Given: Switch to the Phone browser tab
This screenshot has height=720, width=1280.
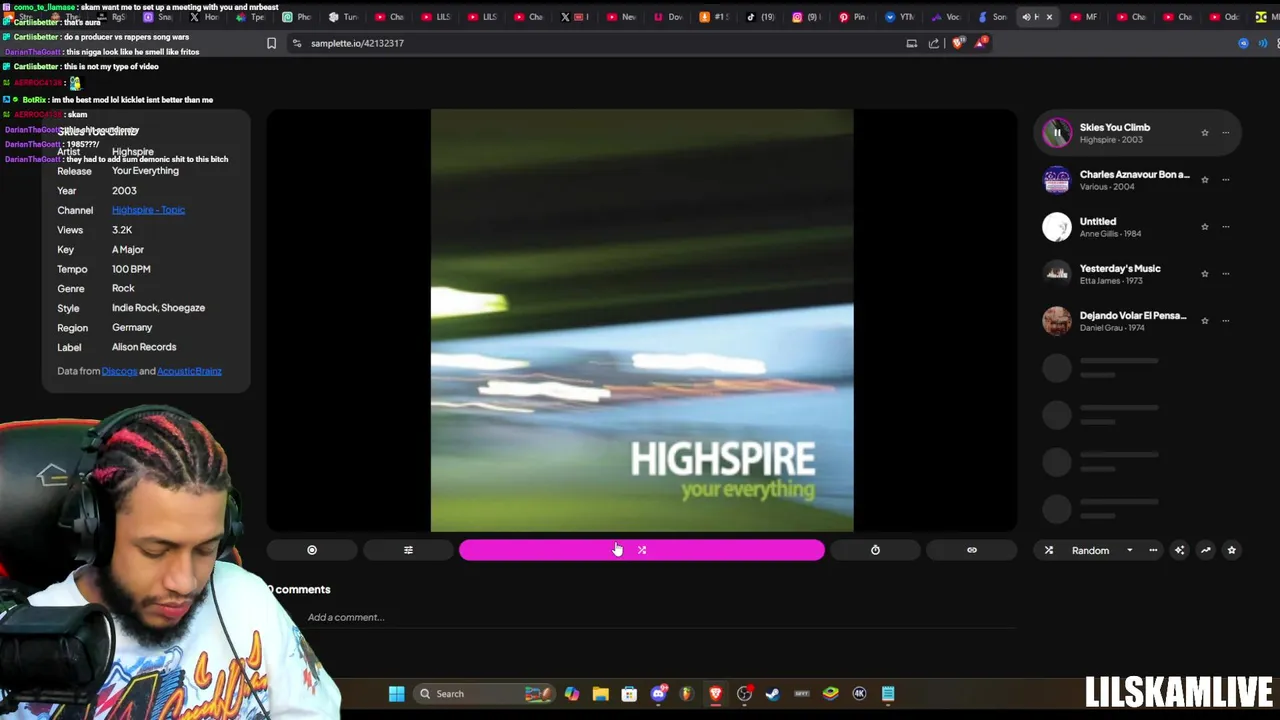Looking at the screenshot, I should [297, 17].
